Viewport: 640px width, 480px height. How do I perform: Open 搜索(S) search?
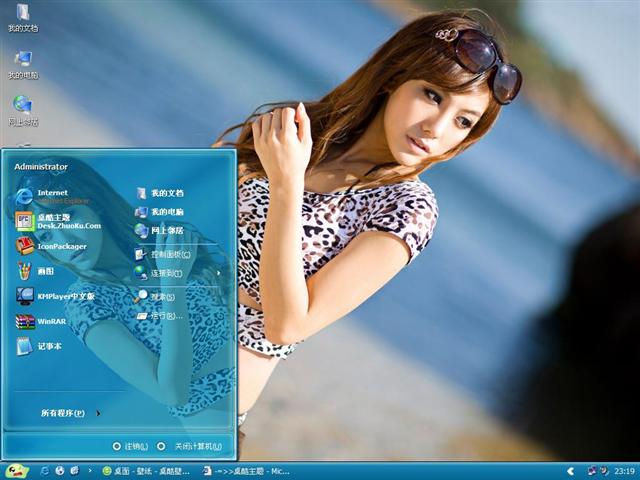click(x=155, y=297)
